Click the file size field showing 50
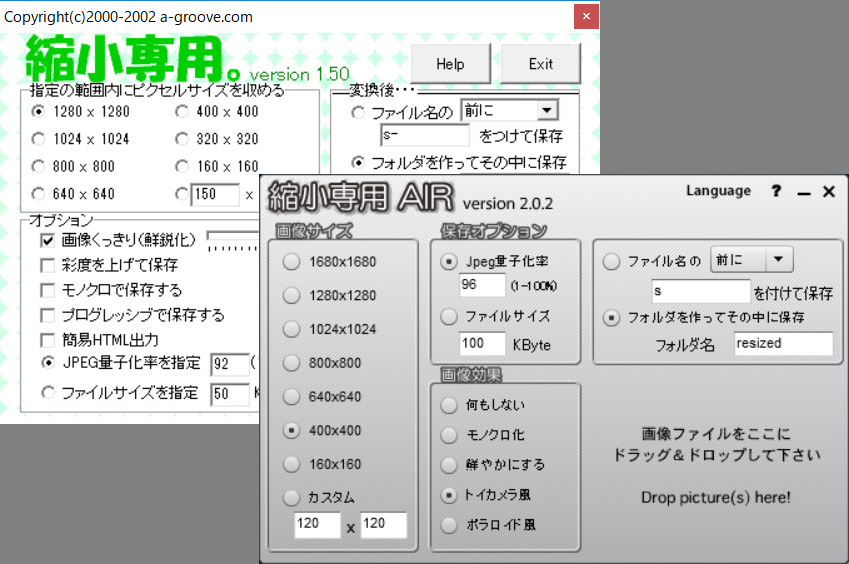The height and width of the screenshot is (564, 849). coord(230,394)
